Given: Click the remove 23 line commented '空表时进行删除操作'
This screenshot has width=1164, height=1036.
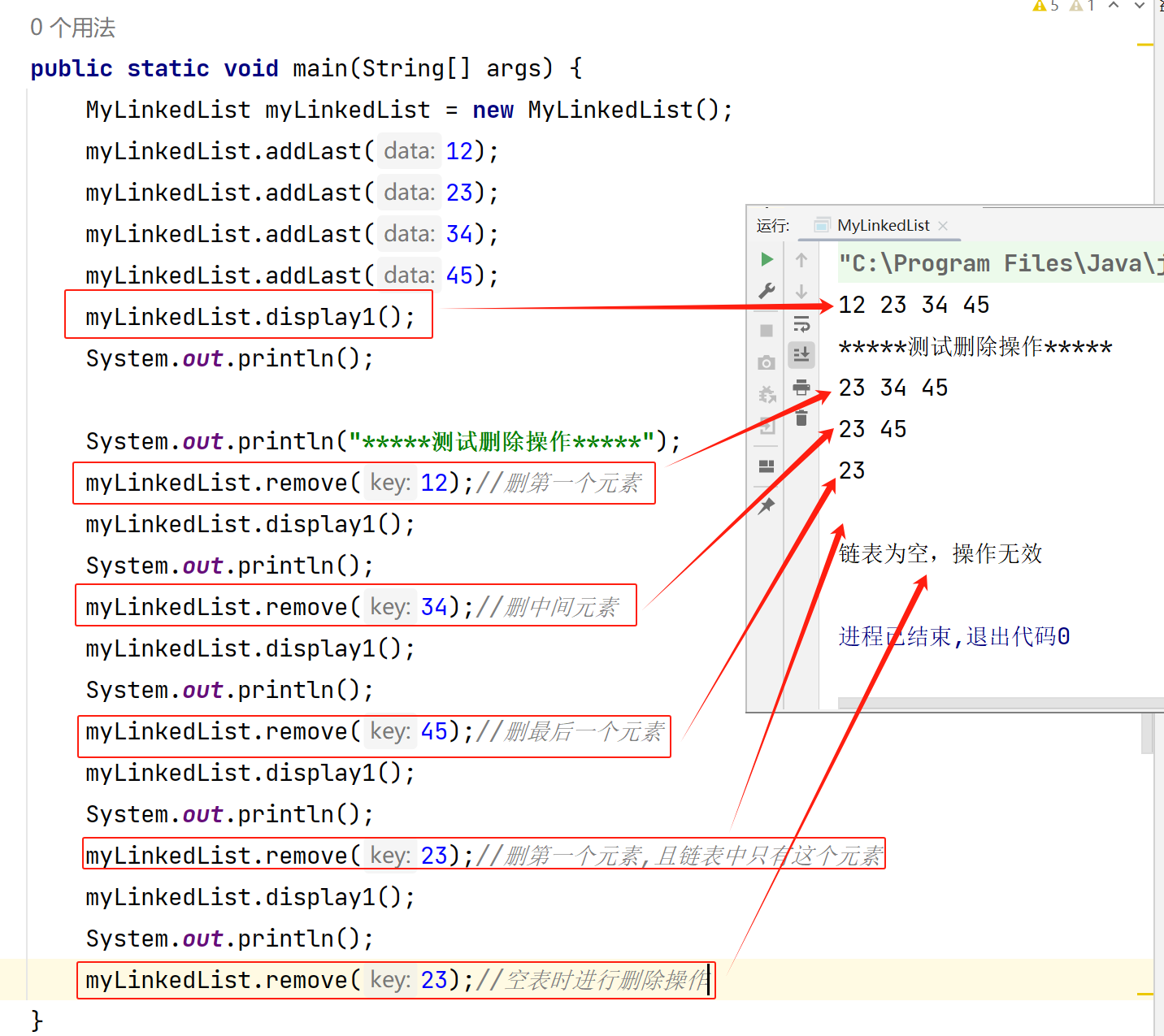Looking at the screenshot, I should point(397,980).
